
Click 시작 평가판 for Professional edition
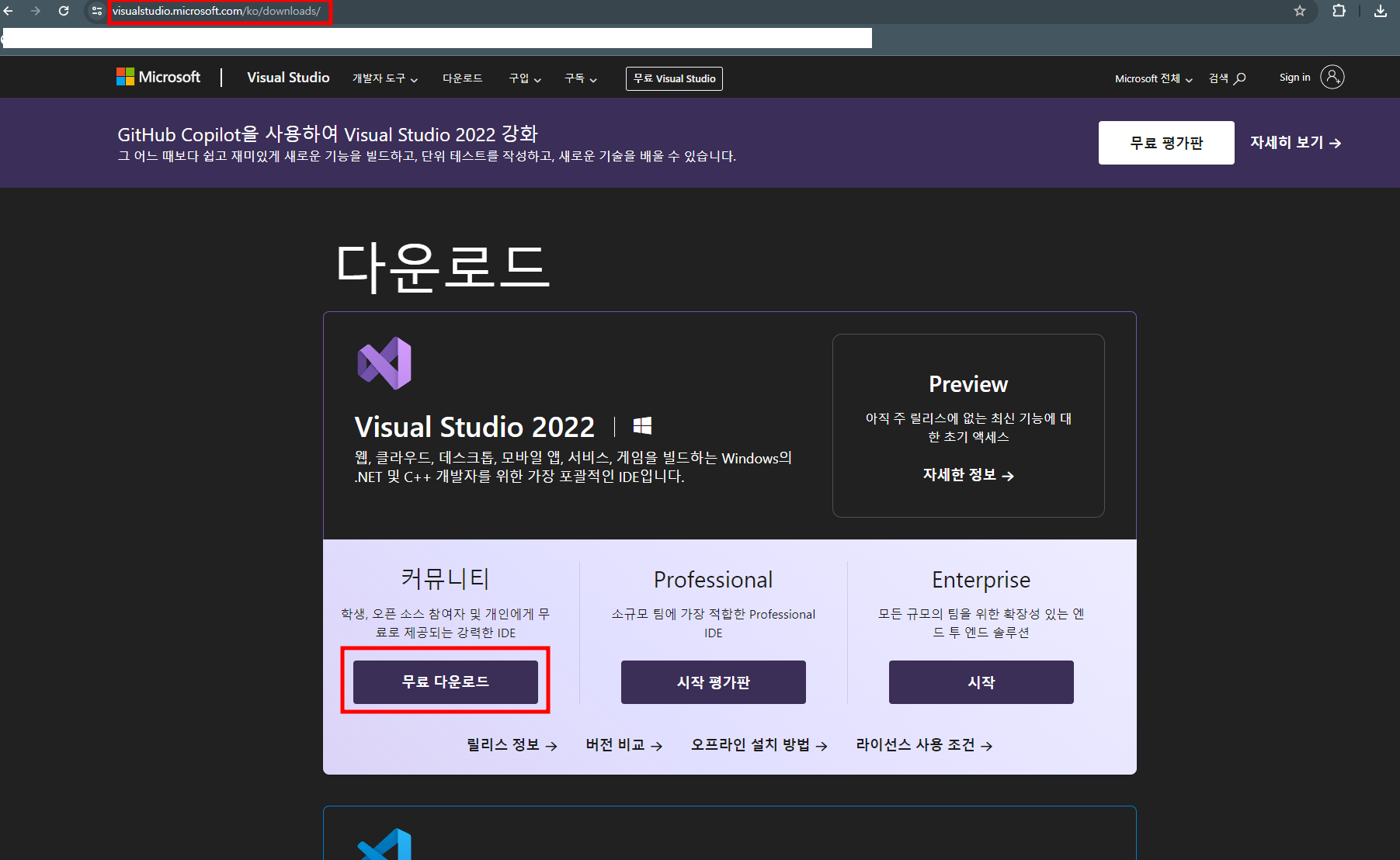tap(714, 682)
